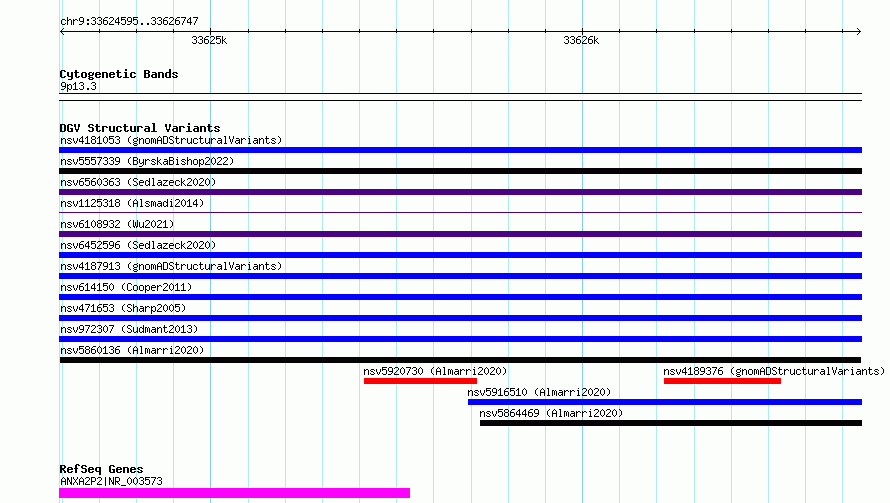Click the Cytogenetic Bands track title
Screen dimensions: 890x503
pyautogui.click(x=119, y=74)
